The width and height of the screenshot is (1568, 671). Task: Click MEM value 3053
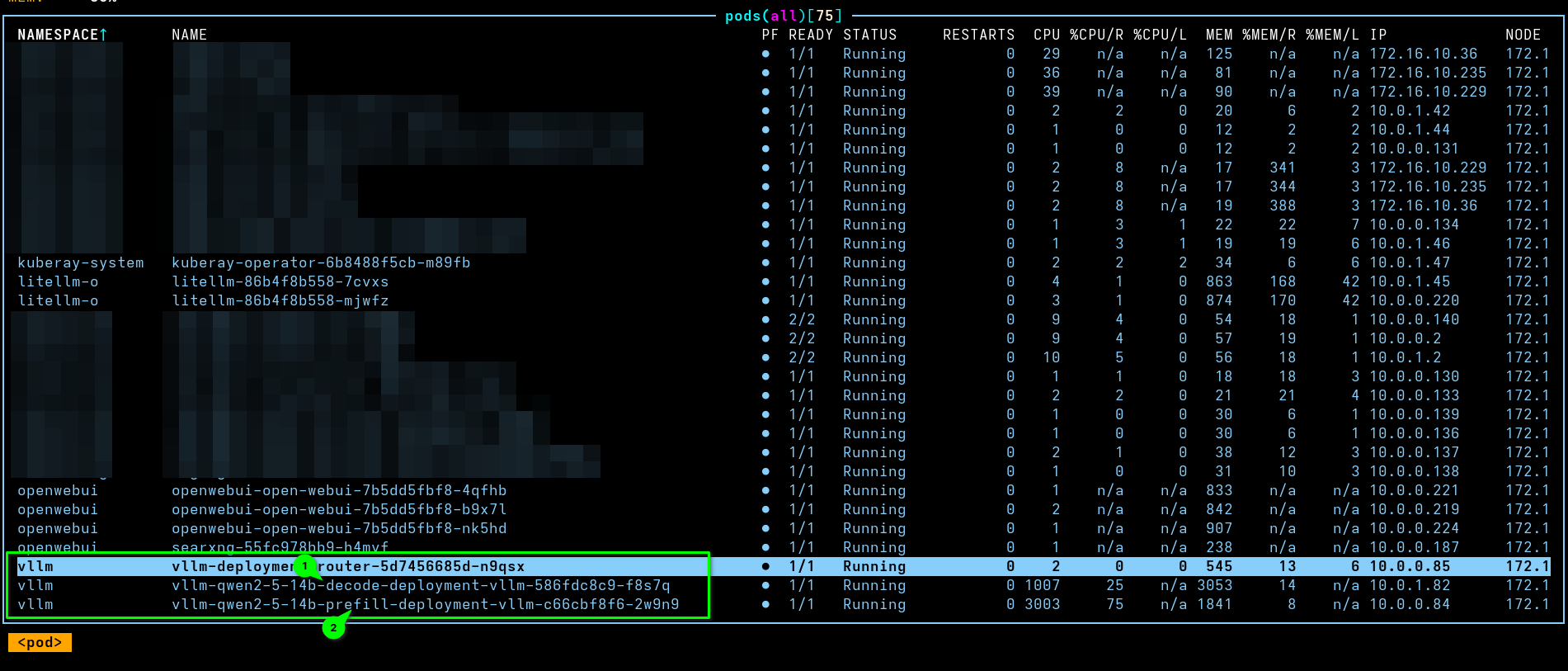tap(1215, 585)
